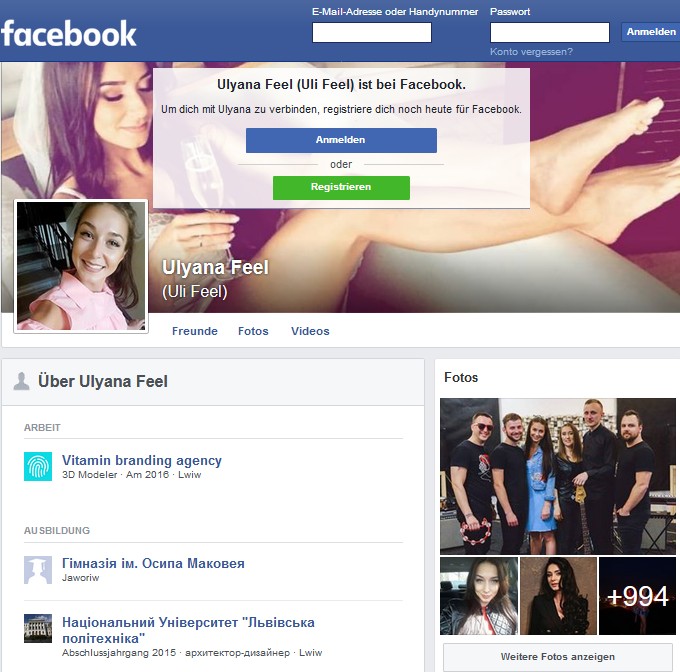This screenshot has width=680, height=672.
Task: Focus the E-Mail-Adresse oder Handynummer field
Action: (x=372, y=33)
